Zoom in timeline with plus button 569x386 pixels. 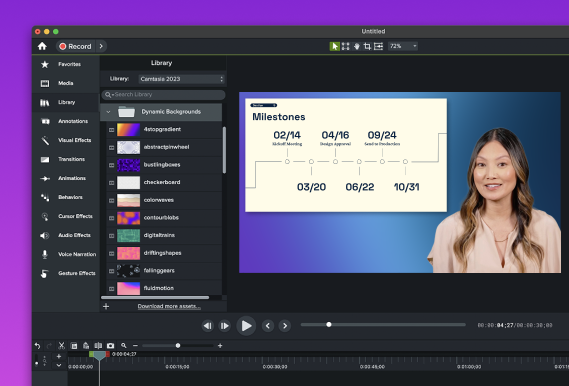pos(220,346)
